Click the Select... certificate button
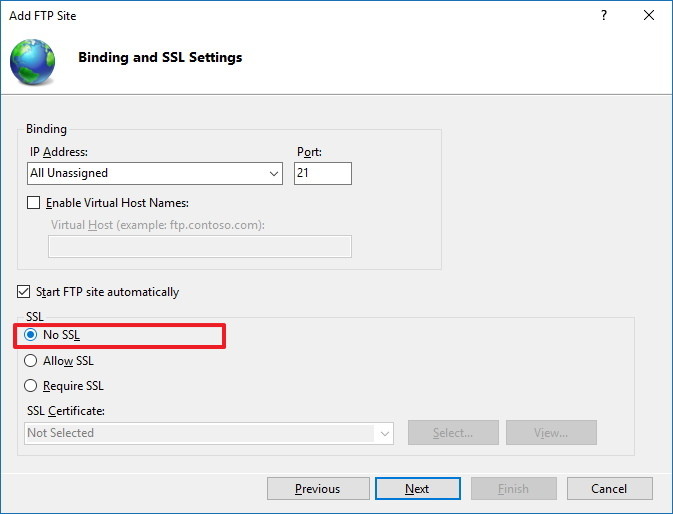Viewport: 673px width, 514px height. (453, 432)
